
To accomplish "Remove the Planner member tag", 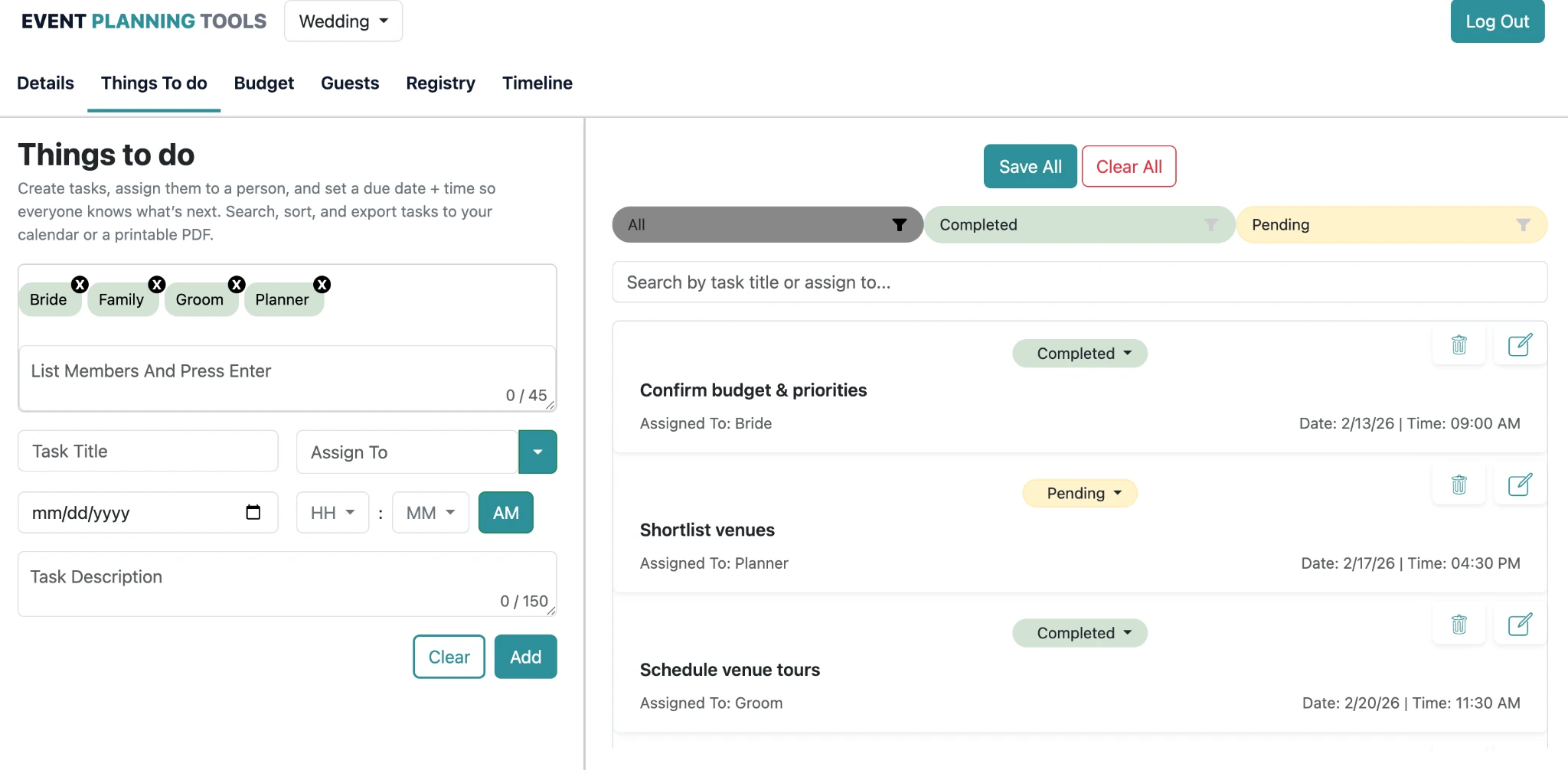I will tap(322, 284).
